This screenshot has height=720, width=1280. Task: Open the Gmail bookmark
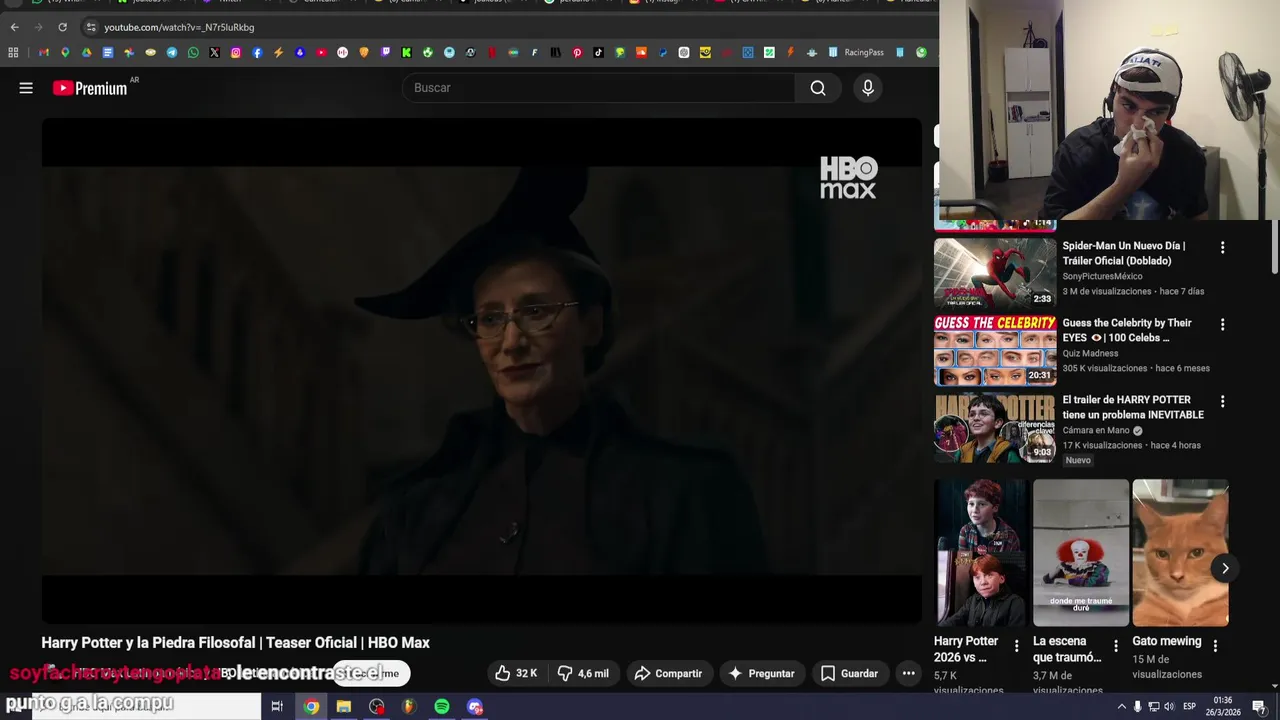pyautogui.click(x=43, y=52)
